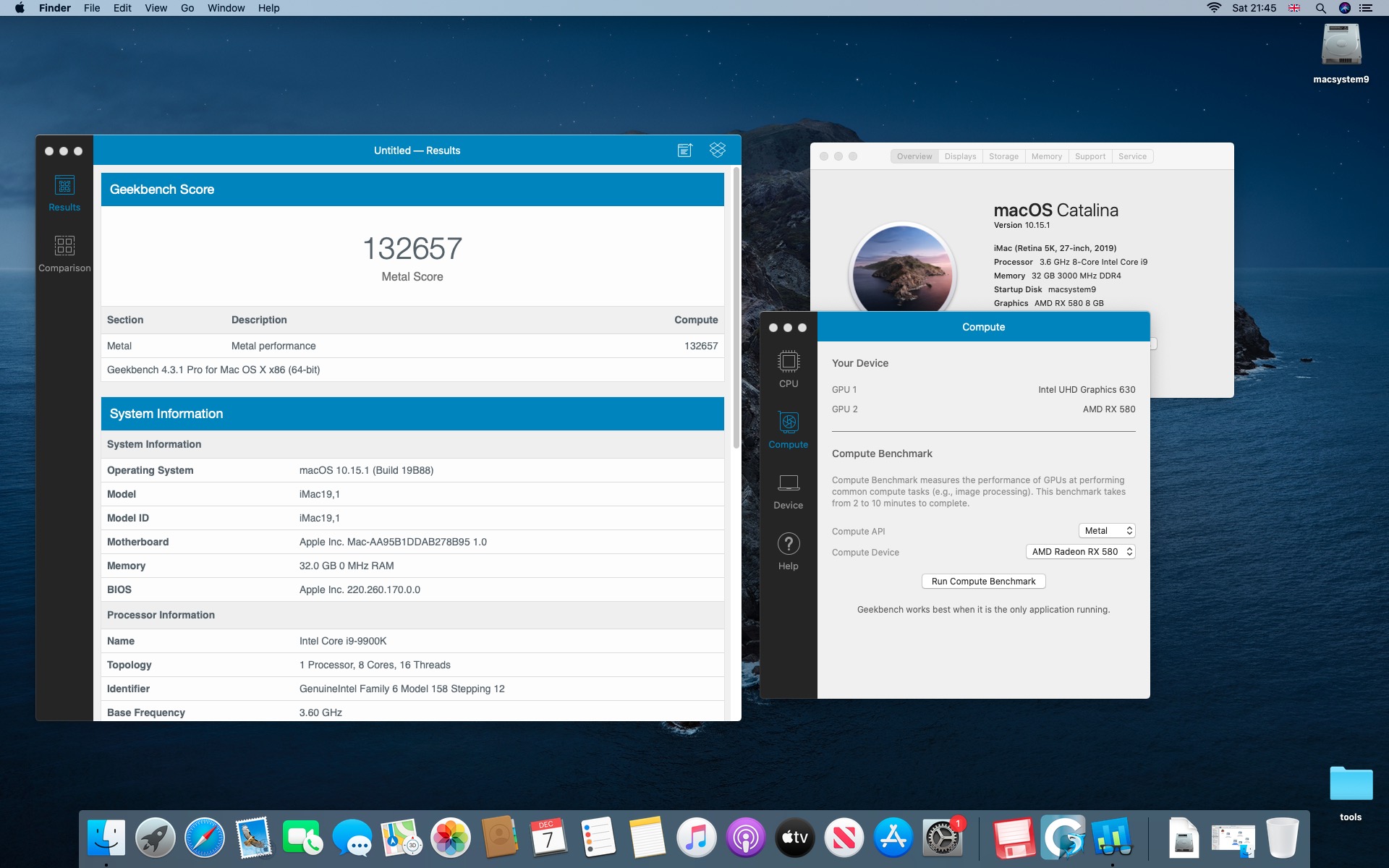Image resolution: width=1389 pixels, height=868 pixels.
Task: Open the Window menu in menu bar
Action: pyautogui.click(x=226, y=8)
